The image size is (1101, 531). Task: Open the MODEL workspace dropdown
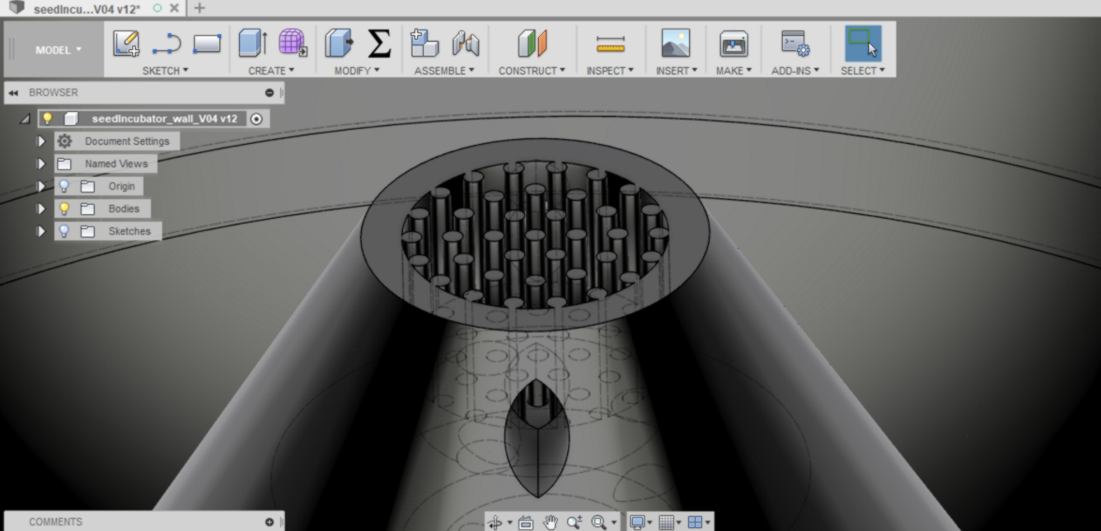(58, 50)
